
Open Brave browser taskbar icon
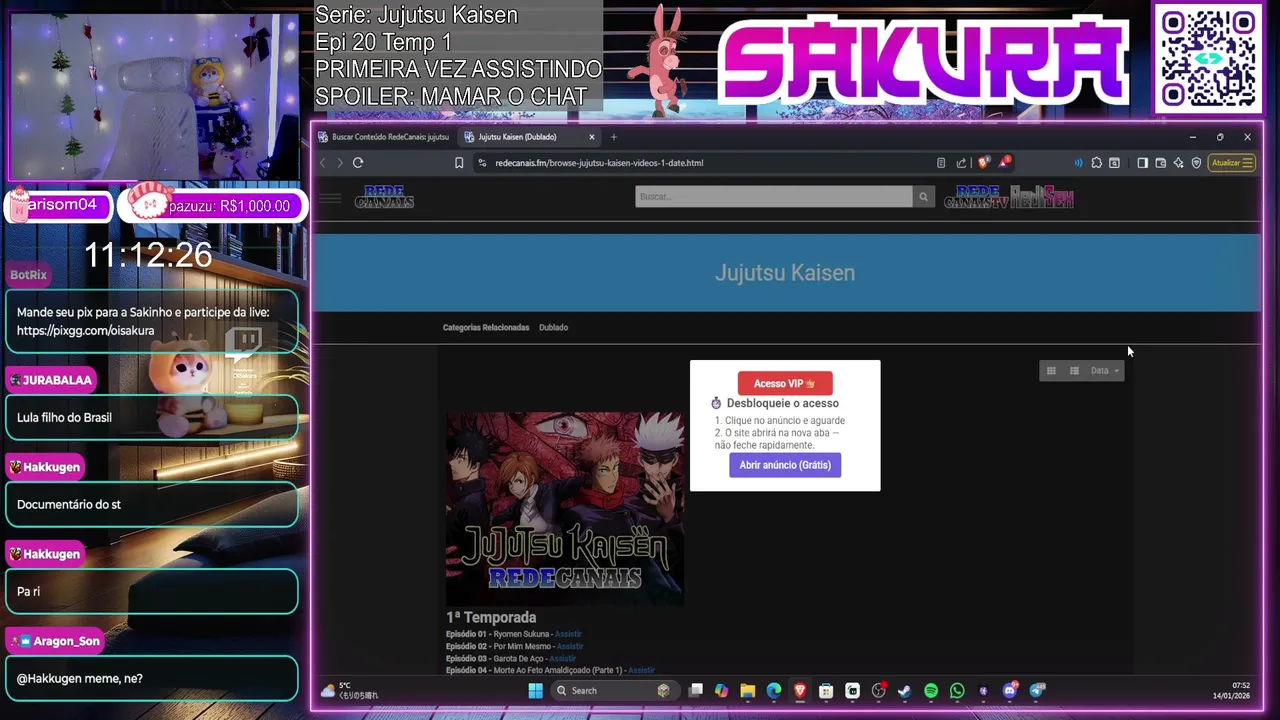coord(800,691)
